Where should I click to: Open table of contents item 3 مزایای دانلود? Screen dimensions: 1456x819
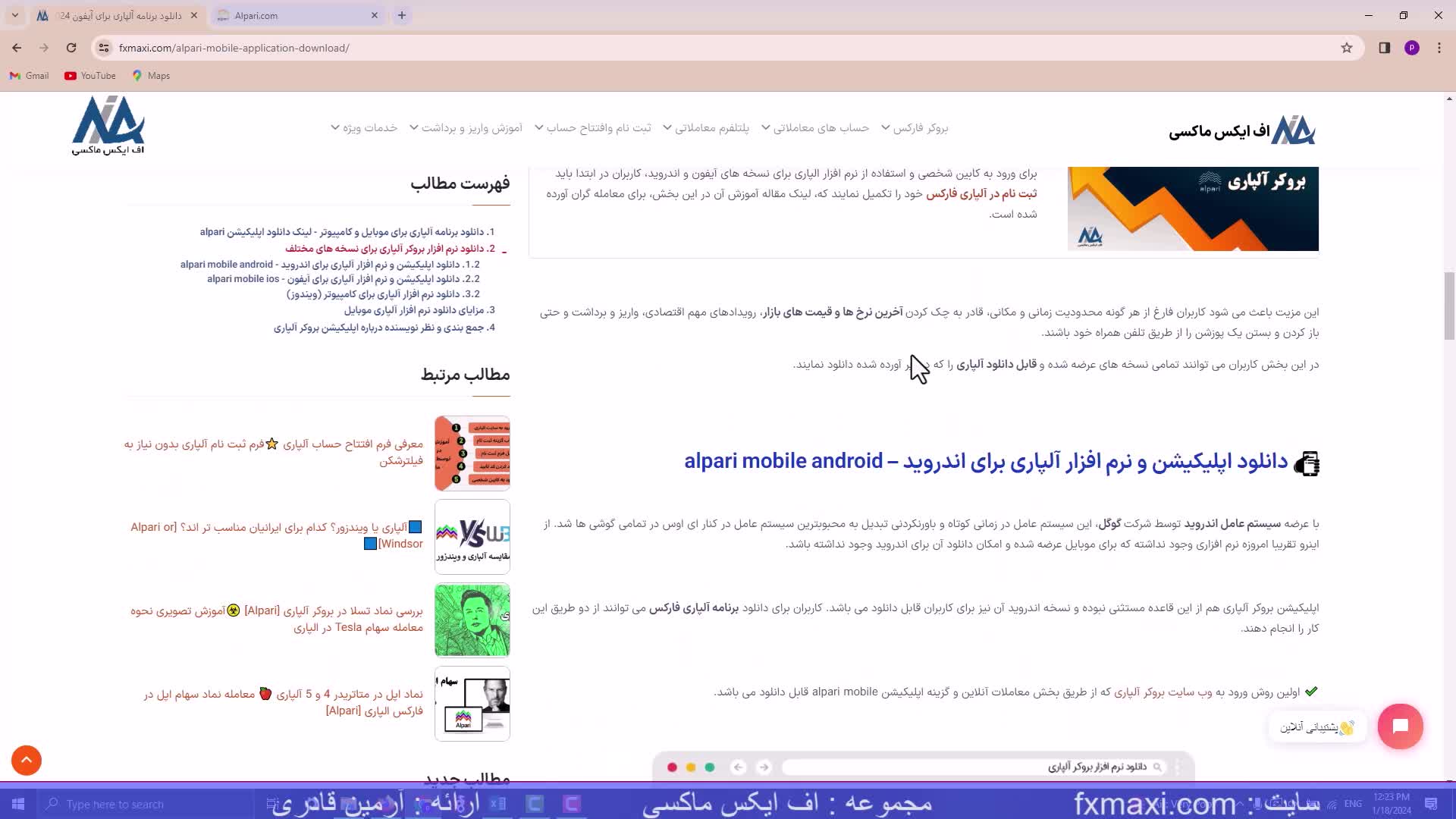[419, 310]
